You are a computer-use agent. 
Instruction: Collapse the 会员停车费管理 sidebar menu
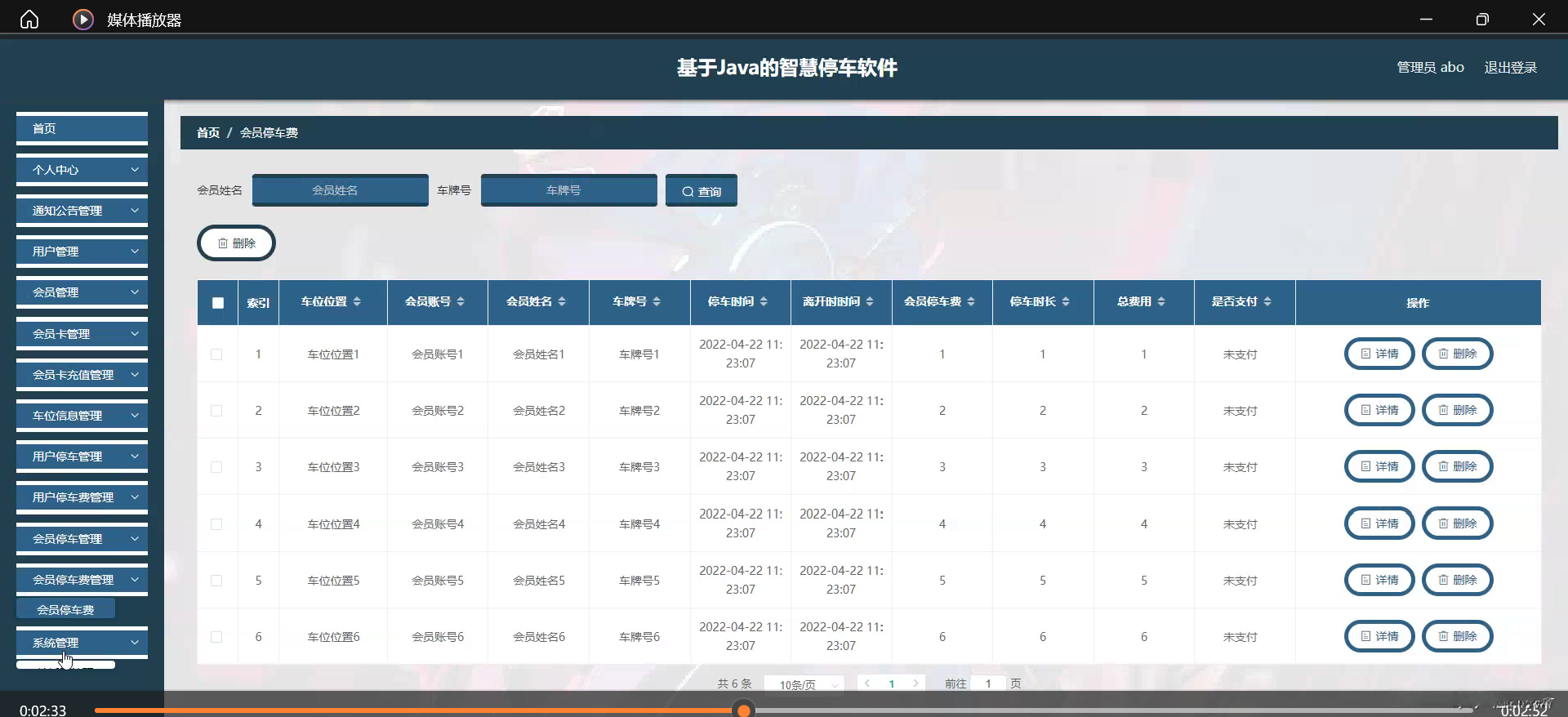click(x=82, y=580)
